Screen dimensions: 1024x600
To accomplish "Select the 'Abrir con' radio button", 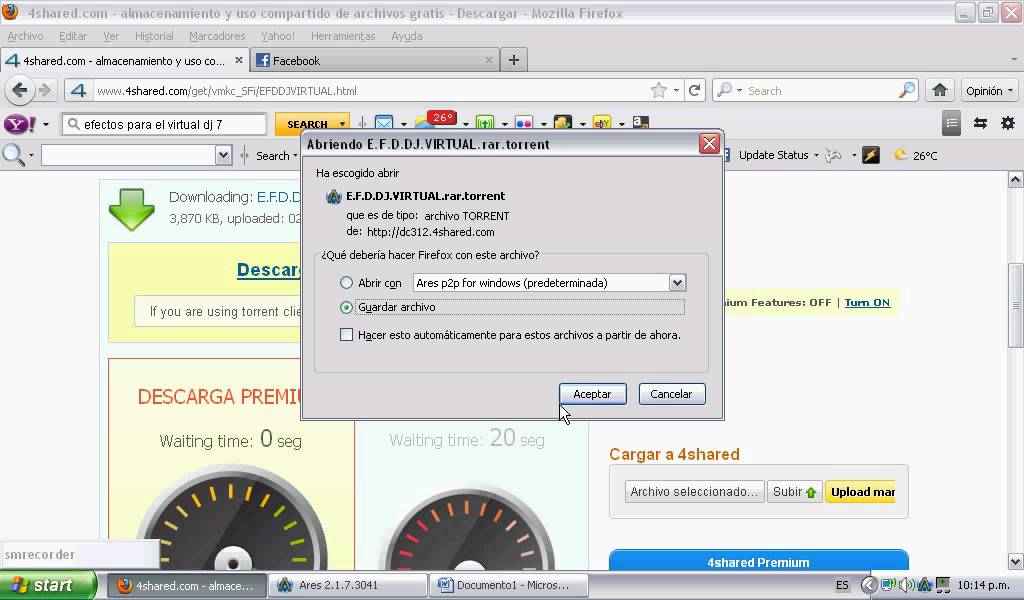I will click(346, 283).
